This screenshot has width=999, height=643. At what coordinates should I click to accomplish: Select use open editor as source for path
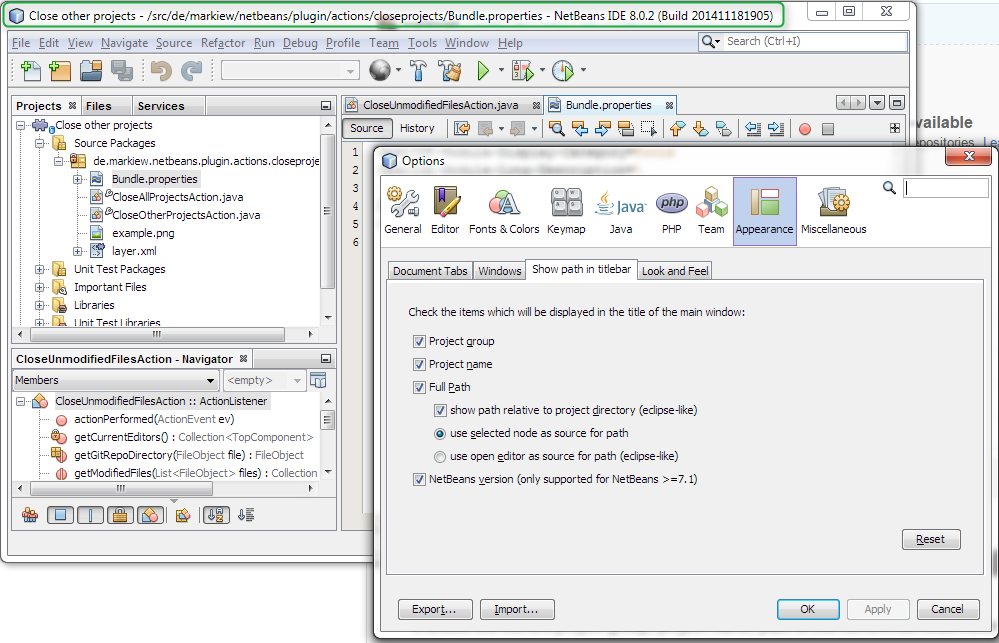click(x=440, y=457)
